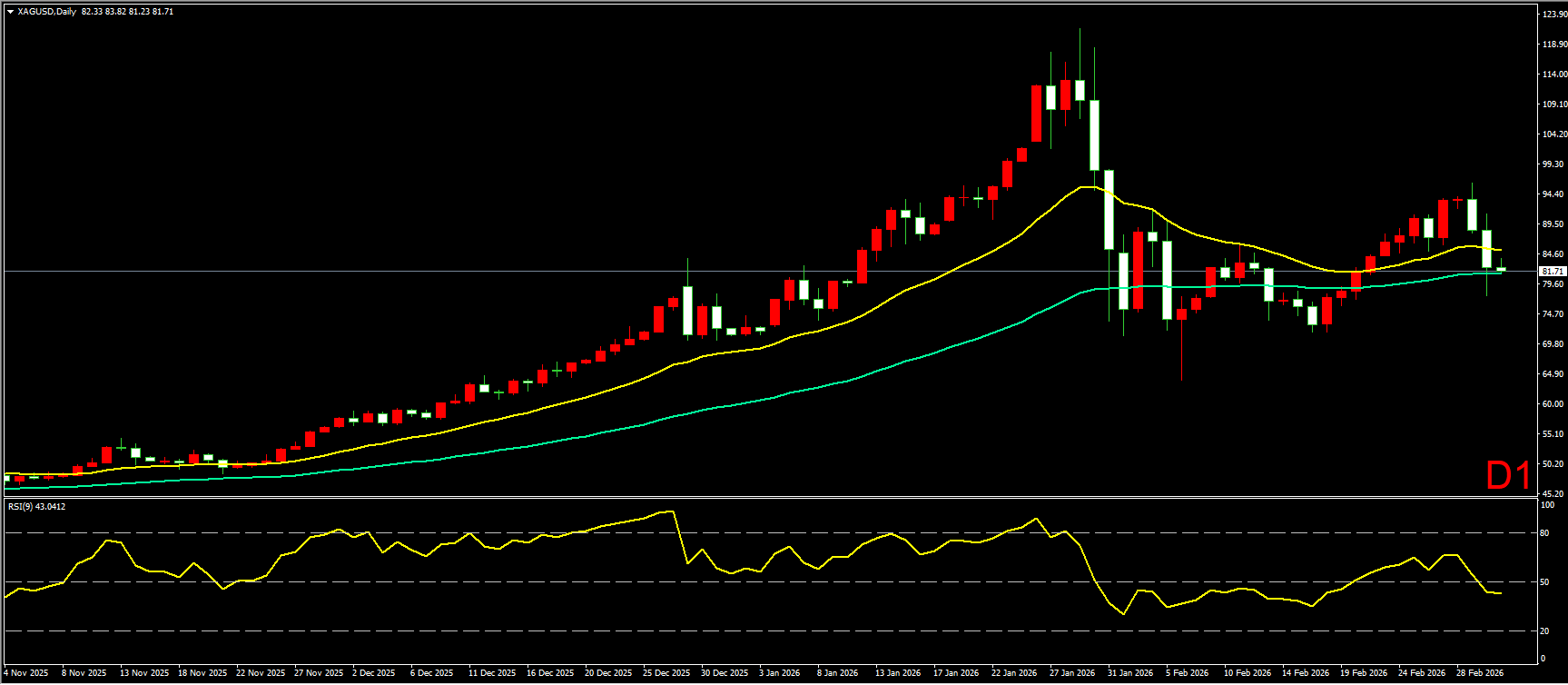Image resolution: width=1568 pixels, height=685 pixels.
Task: Select the latest candlestick at chart's right edge
Action: pyautogui.click(x=1501, y=269)
